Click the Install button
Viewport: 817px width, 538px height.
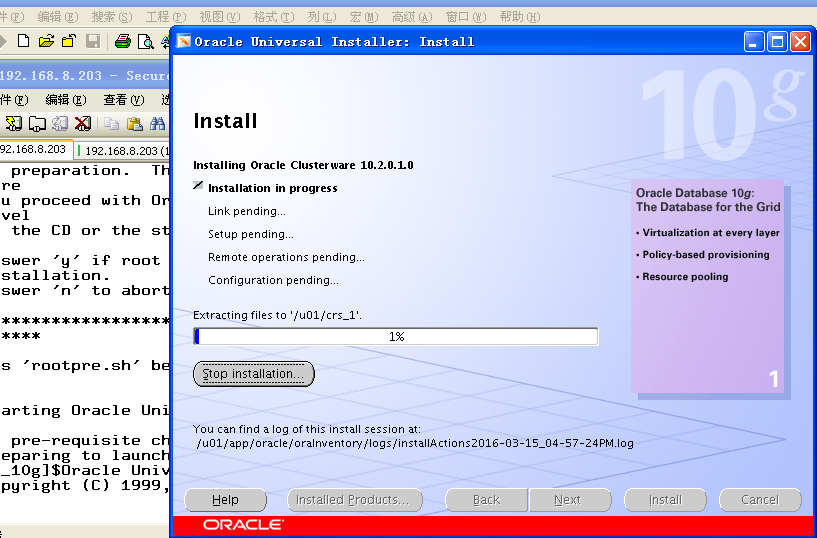pos(665,500)
